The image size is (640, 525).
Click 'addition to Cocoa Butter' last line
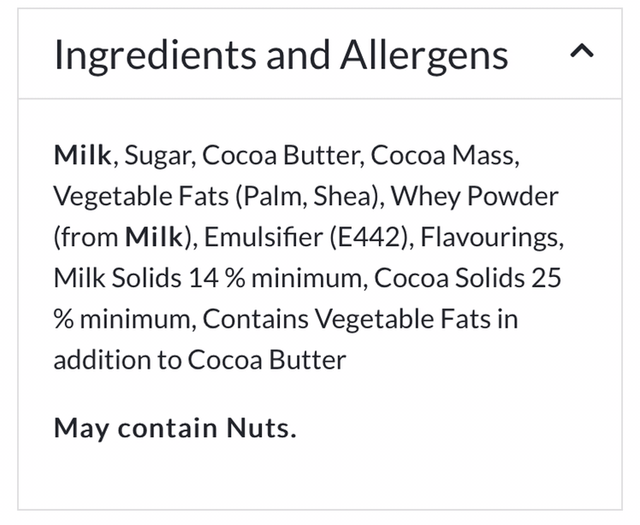200,360
